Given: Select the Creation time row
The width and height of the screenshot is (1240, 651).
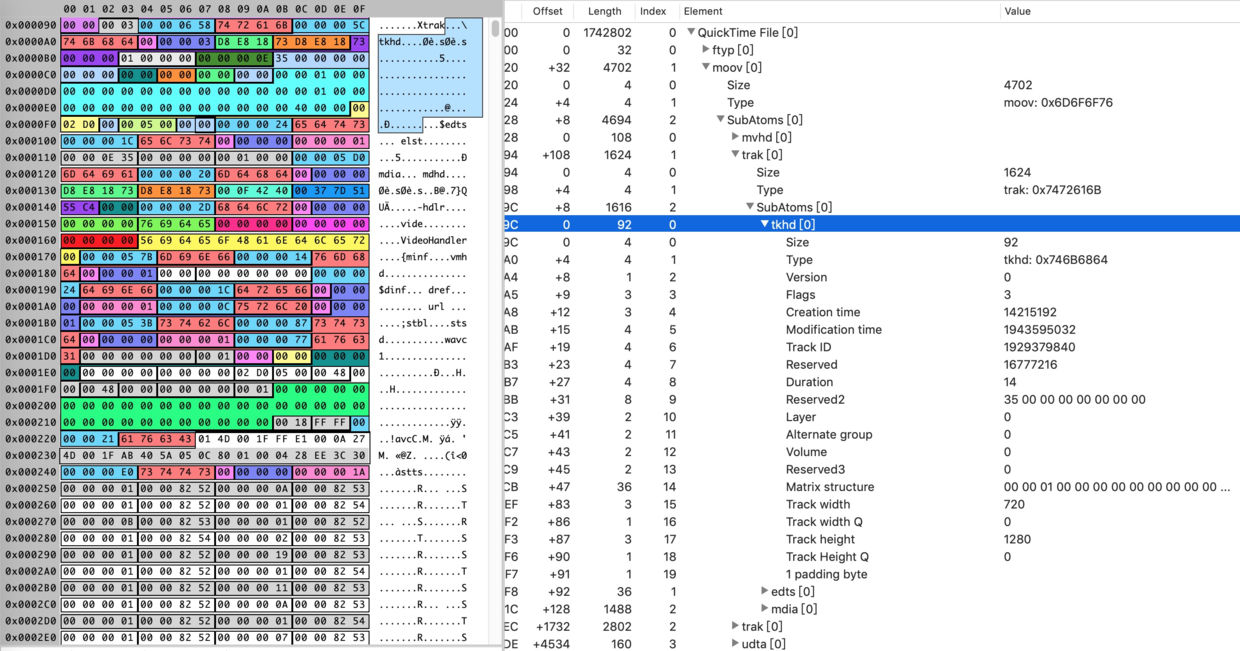Looking at the screenshot, I should click(871, 312).
